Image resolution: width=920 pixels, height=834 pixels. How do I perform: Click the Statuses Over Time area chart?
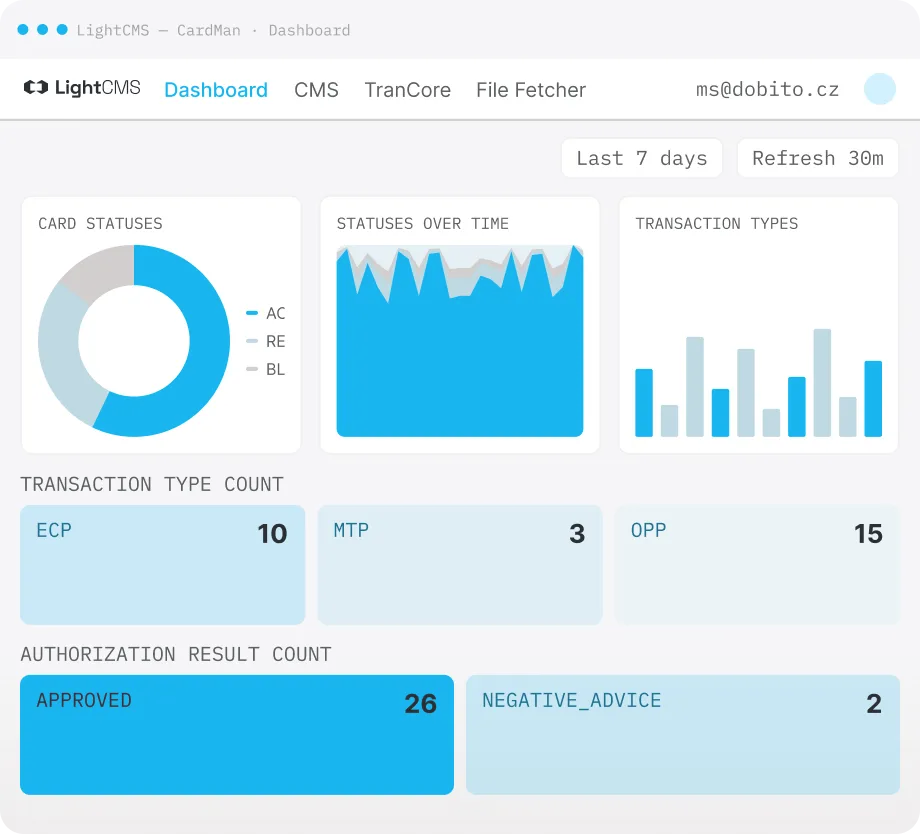click(x=460, y=341)
